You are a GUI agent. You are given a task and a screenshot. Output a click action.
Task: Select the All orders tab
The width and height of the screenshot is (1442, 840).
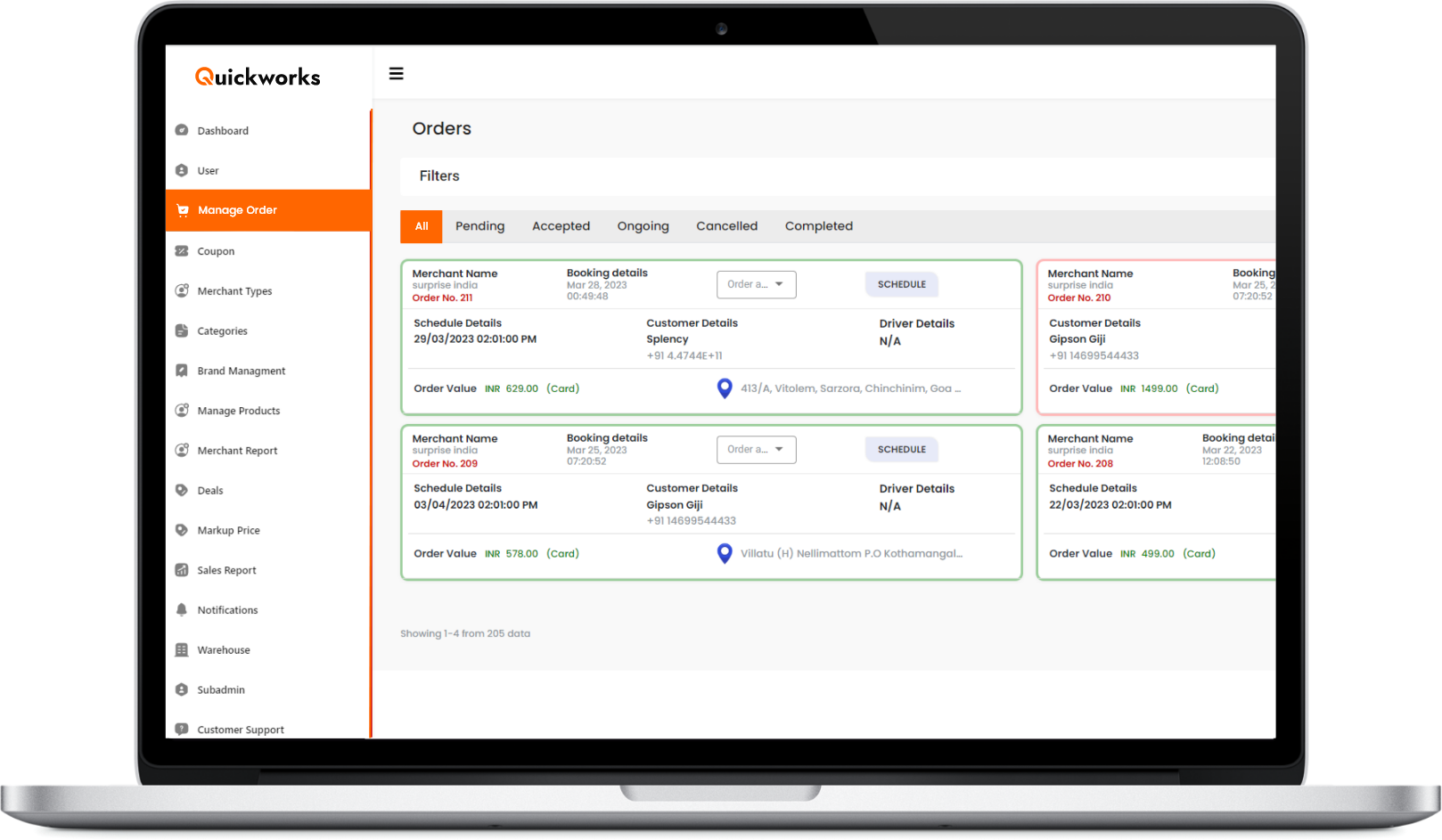click(x=422, y=226)
